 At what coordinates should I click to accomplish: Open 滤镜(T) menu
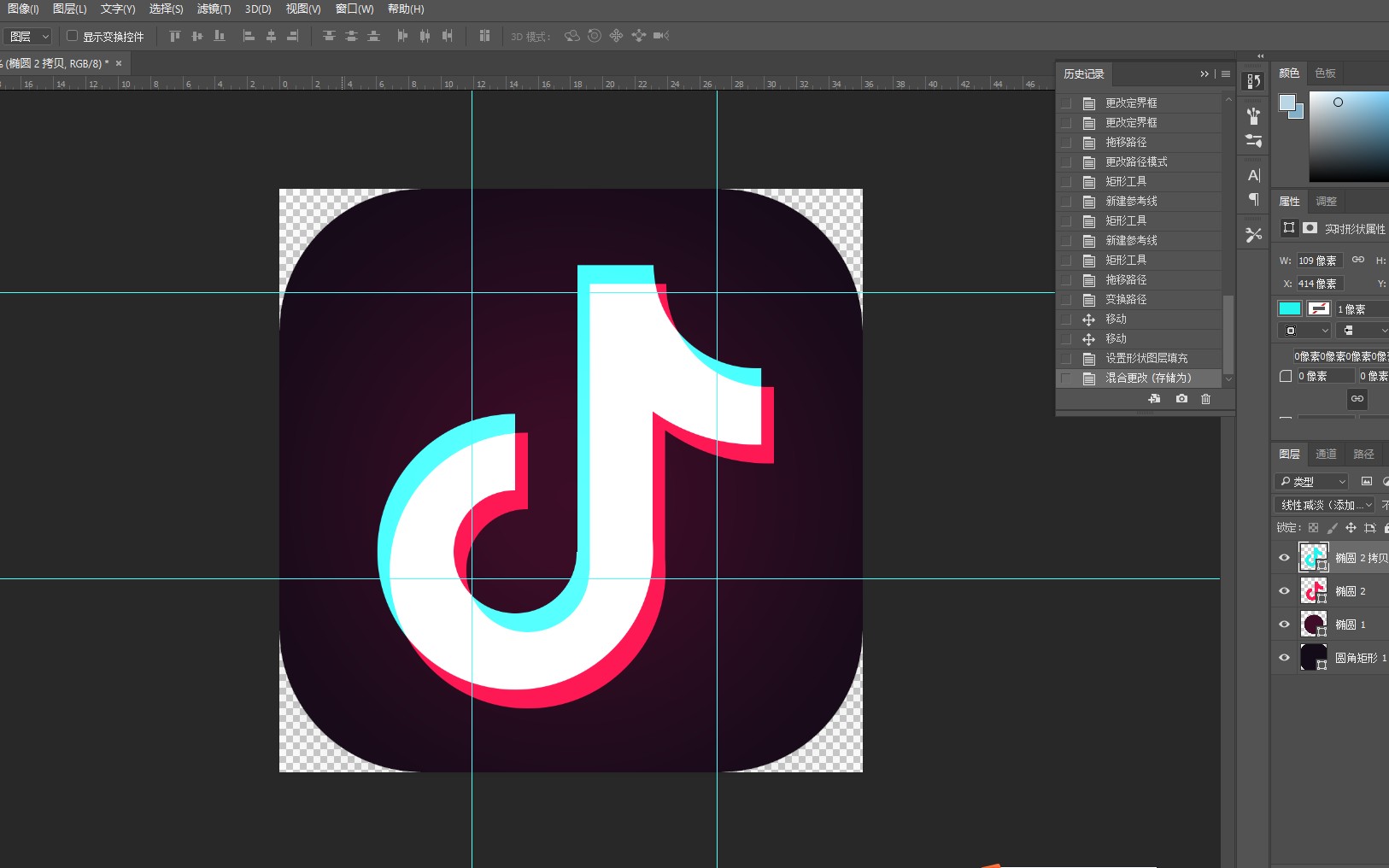click(214, 9)
